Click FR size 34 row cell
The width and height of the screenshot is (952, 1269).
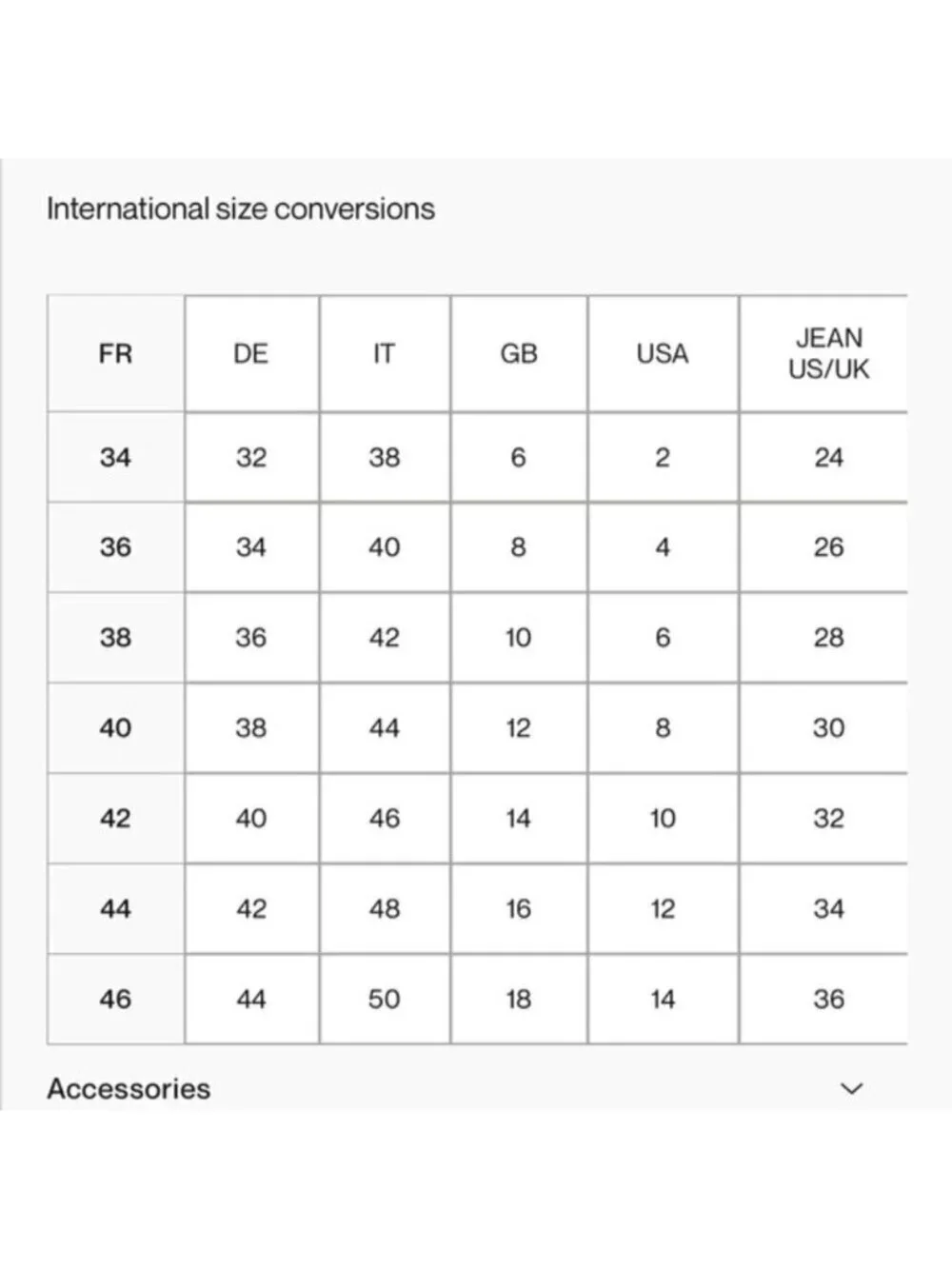pos(115,457)
